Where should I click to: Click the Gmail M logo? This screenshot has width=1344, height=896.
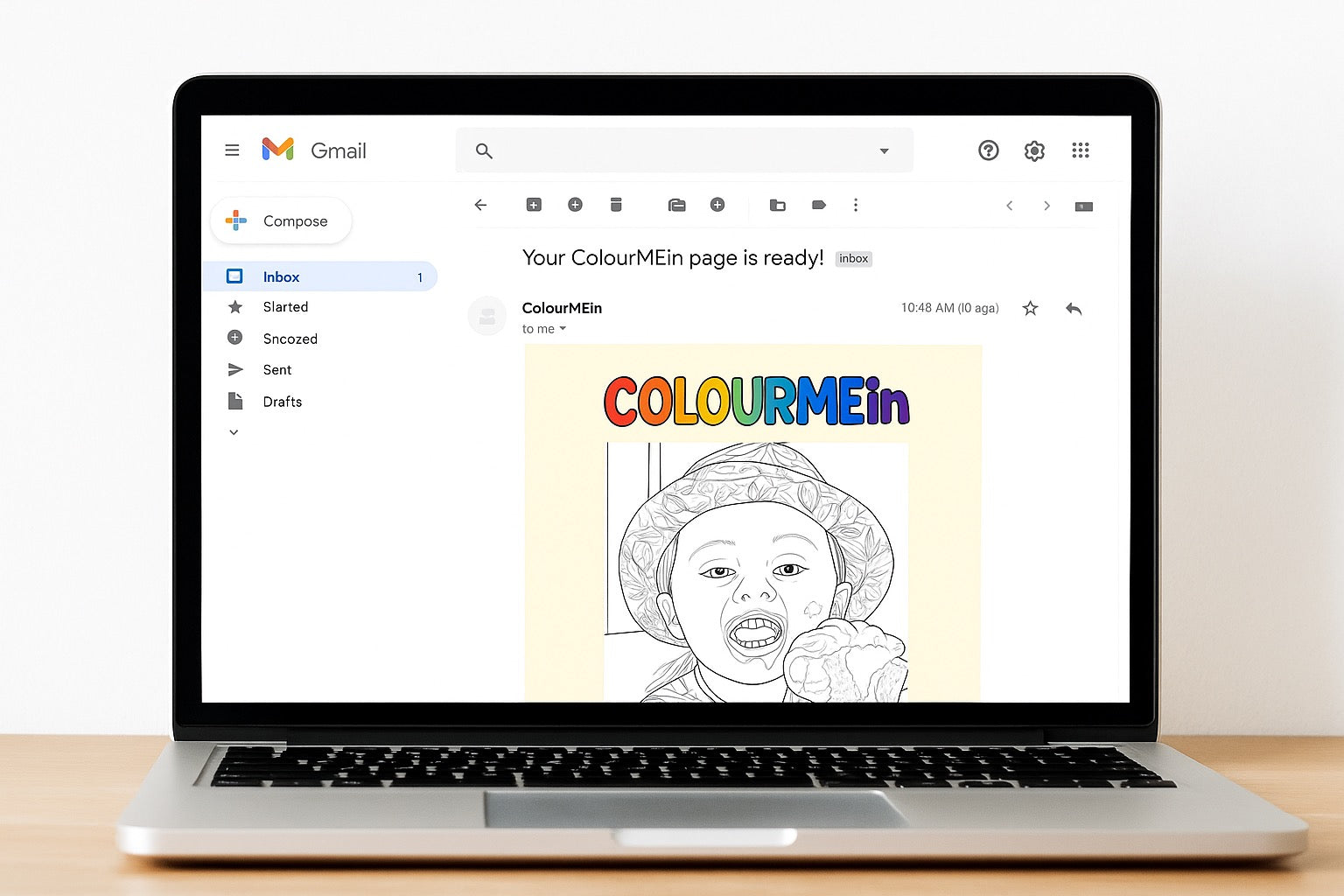[277, 150]
